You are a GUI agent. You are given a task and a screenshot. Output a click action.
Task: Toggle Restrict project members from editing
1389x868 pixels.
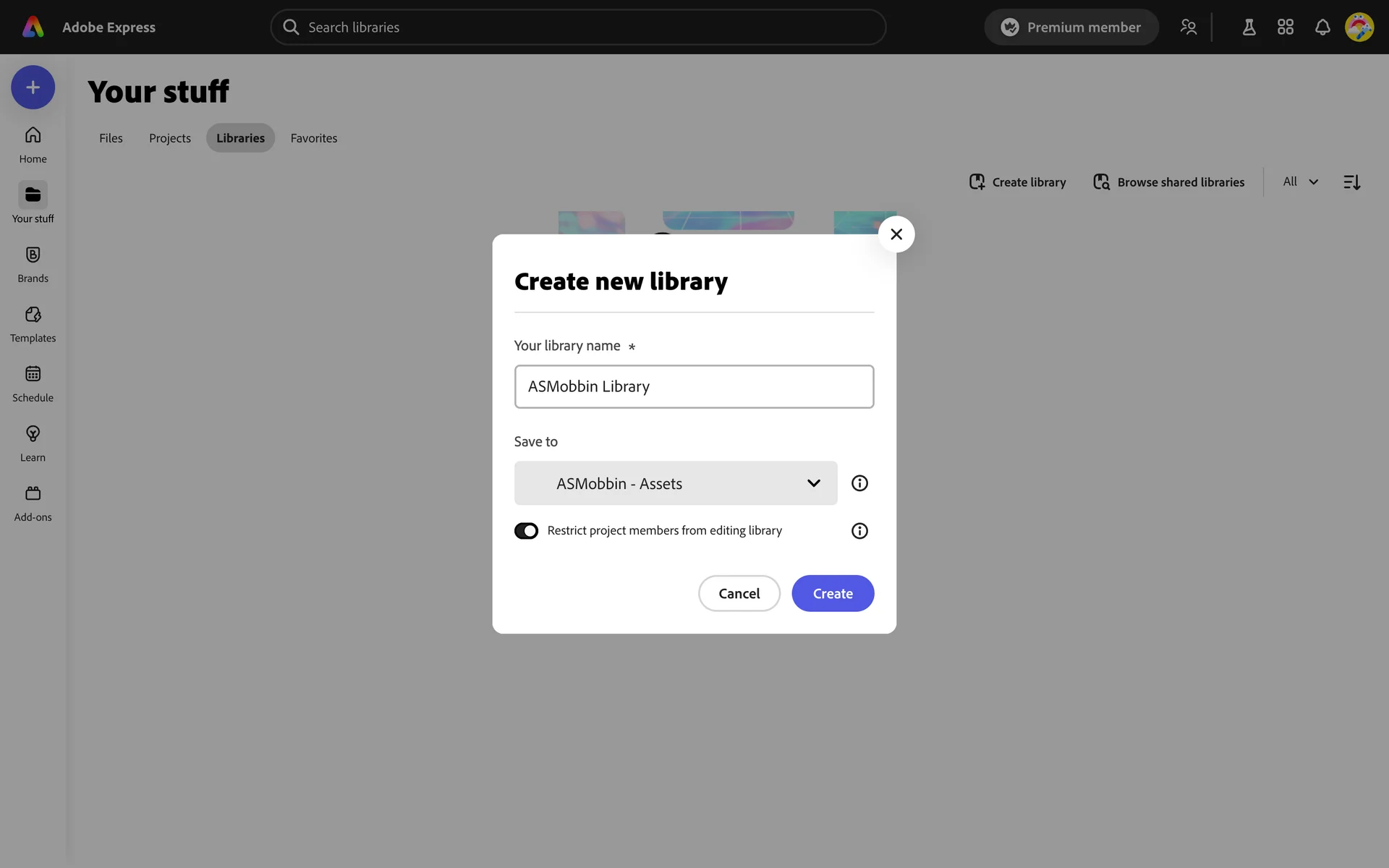(526, 531)
